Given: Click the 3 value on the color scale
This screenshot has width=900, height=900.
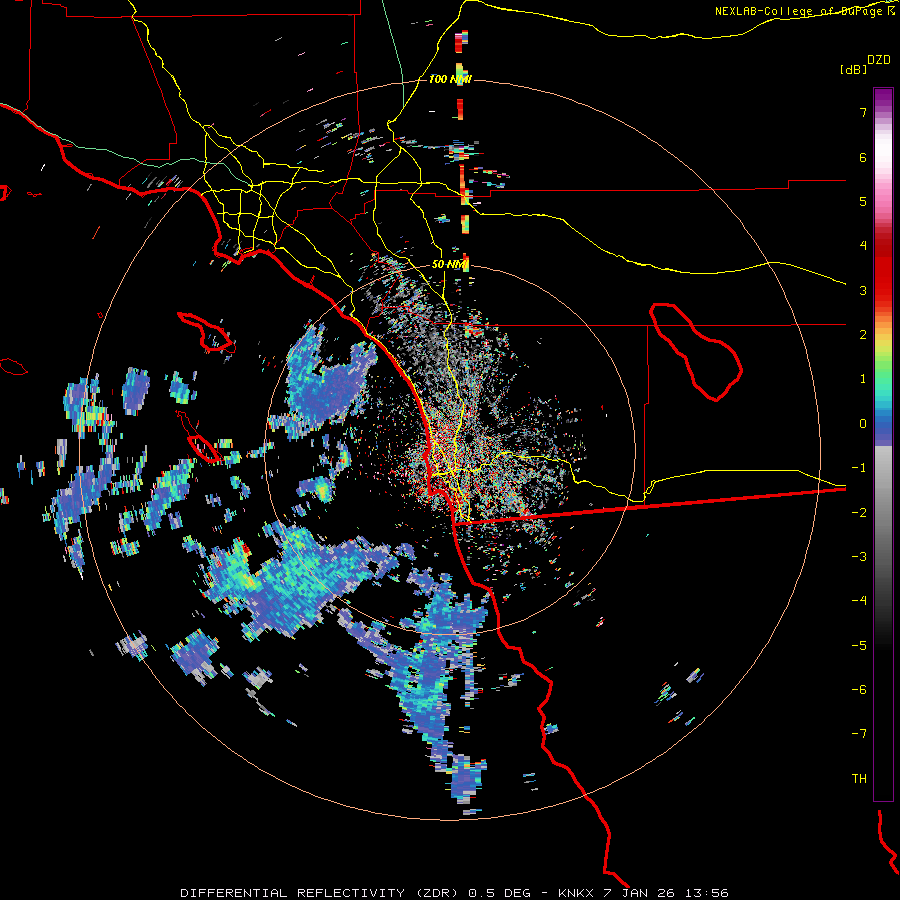Looking at the screenshot, I should tap(863, 290).
